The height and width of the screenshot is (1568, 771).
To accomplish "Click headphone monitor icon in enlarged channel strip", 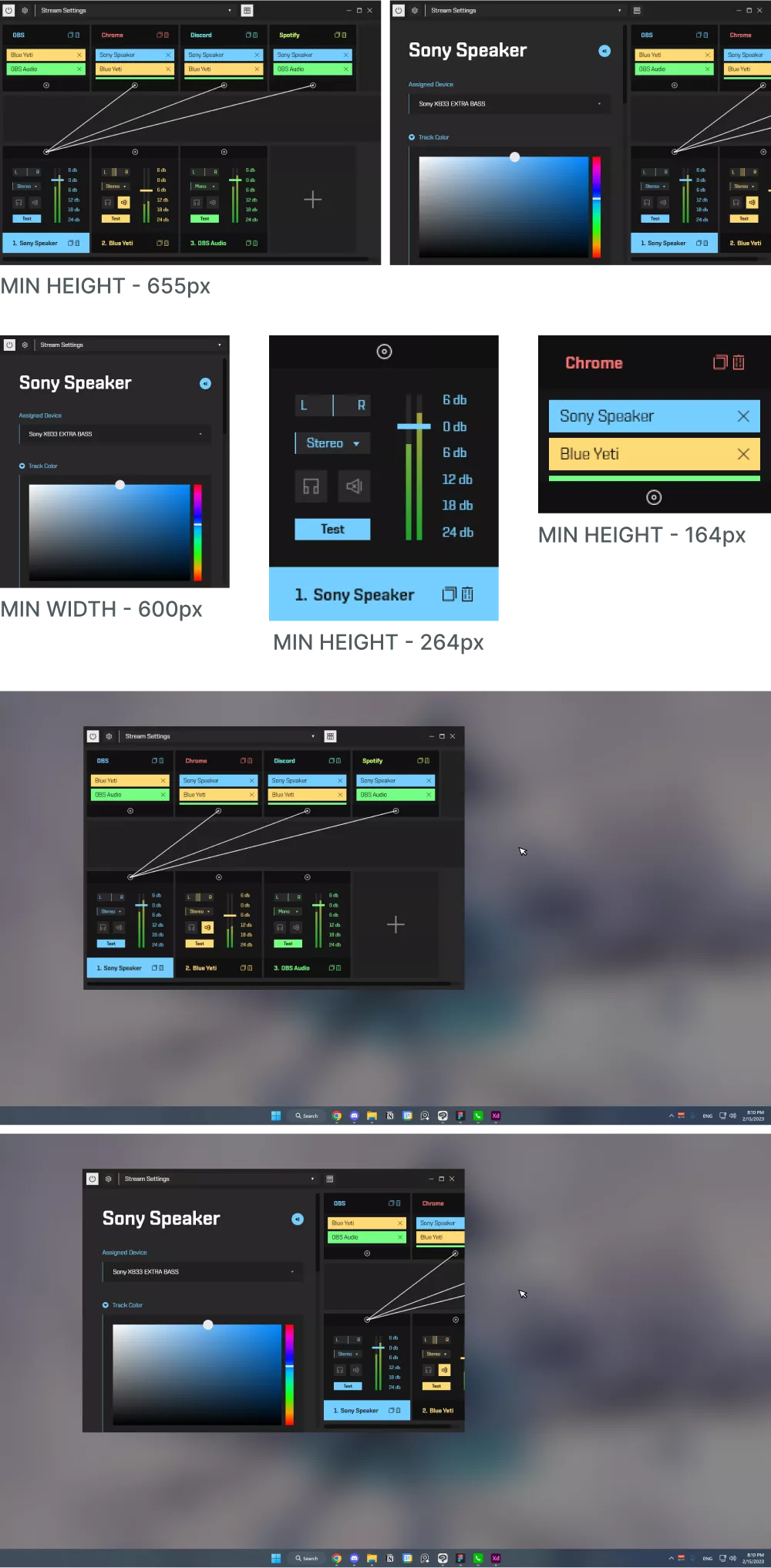I will click(311, 486).
